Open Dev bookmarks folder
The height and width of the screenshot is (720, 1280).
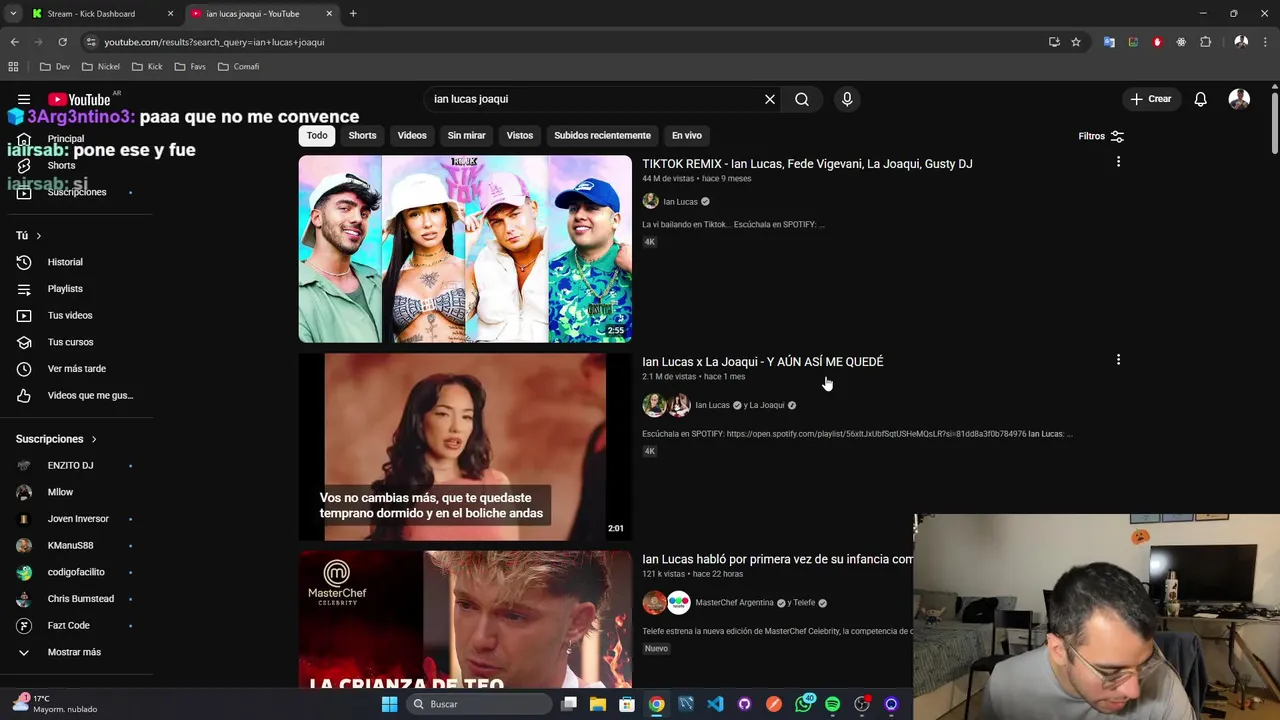pos(54,67)
